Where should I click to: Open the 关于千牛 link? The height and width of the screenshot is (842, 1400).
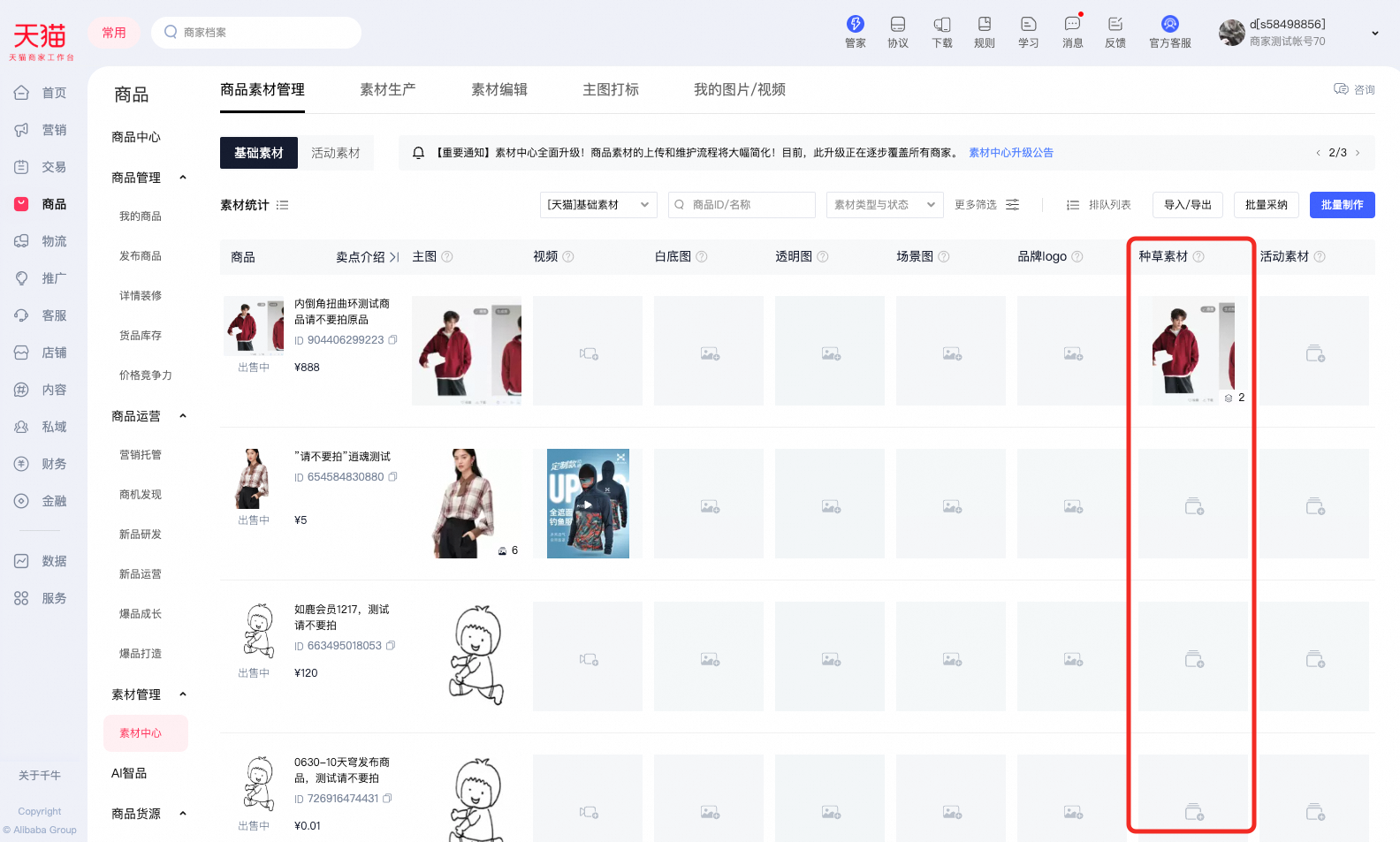point(40,776)
